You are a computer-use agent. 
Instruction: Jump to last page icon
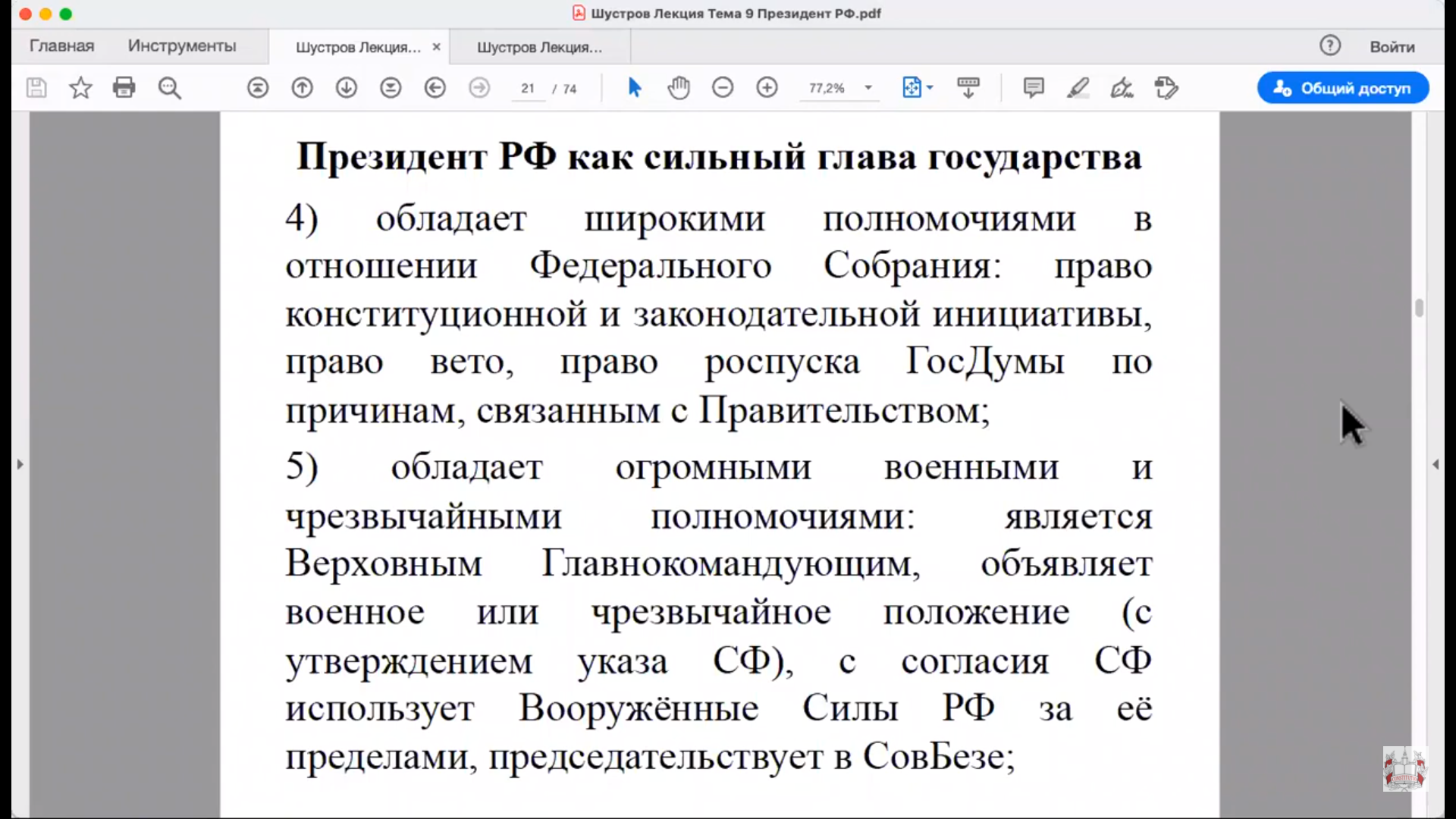(391, 88)
